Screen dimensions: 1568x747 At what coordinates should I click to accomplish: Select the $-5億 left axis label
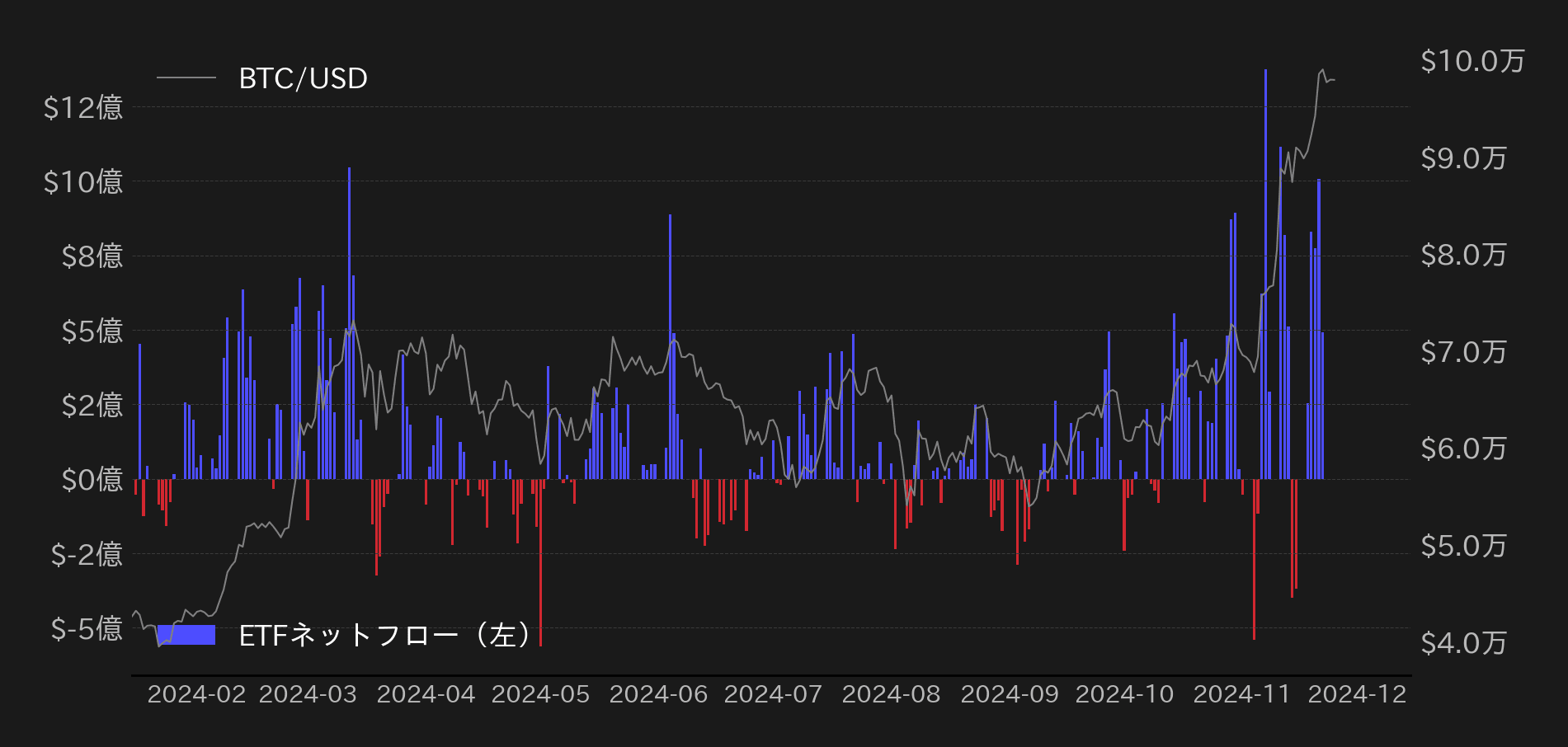(87, 628)
